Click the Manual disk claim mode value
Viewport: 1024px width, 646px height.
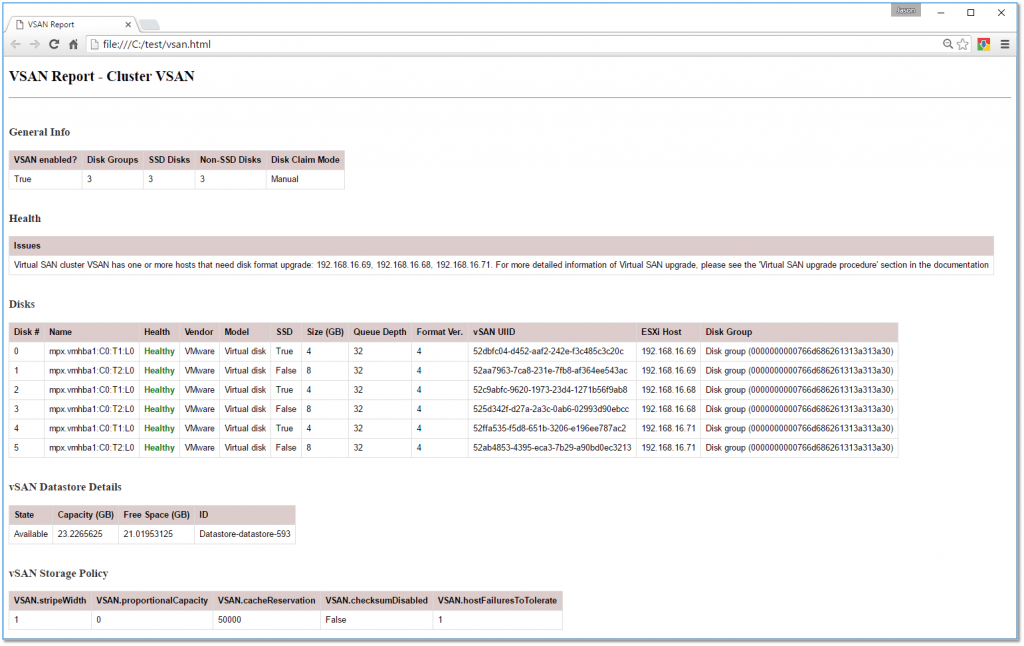click(x=285, y=179)
